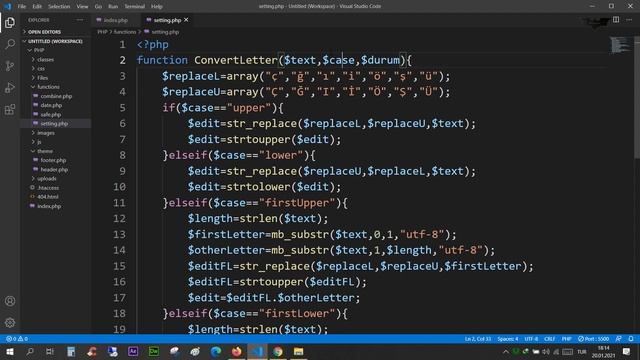The height and width of the screenshot is (360, 640).
Task: Click errors and warnings status indicator
Action: point(17,339)
